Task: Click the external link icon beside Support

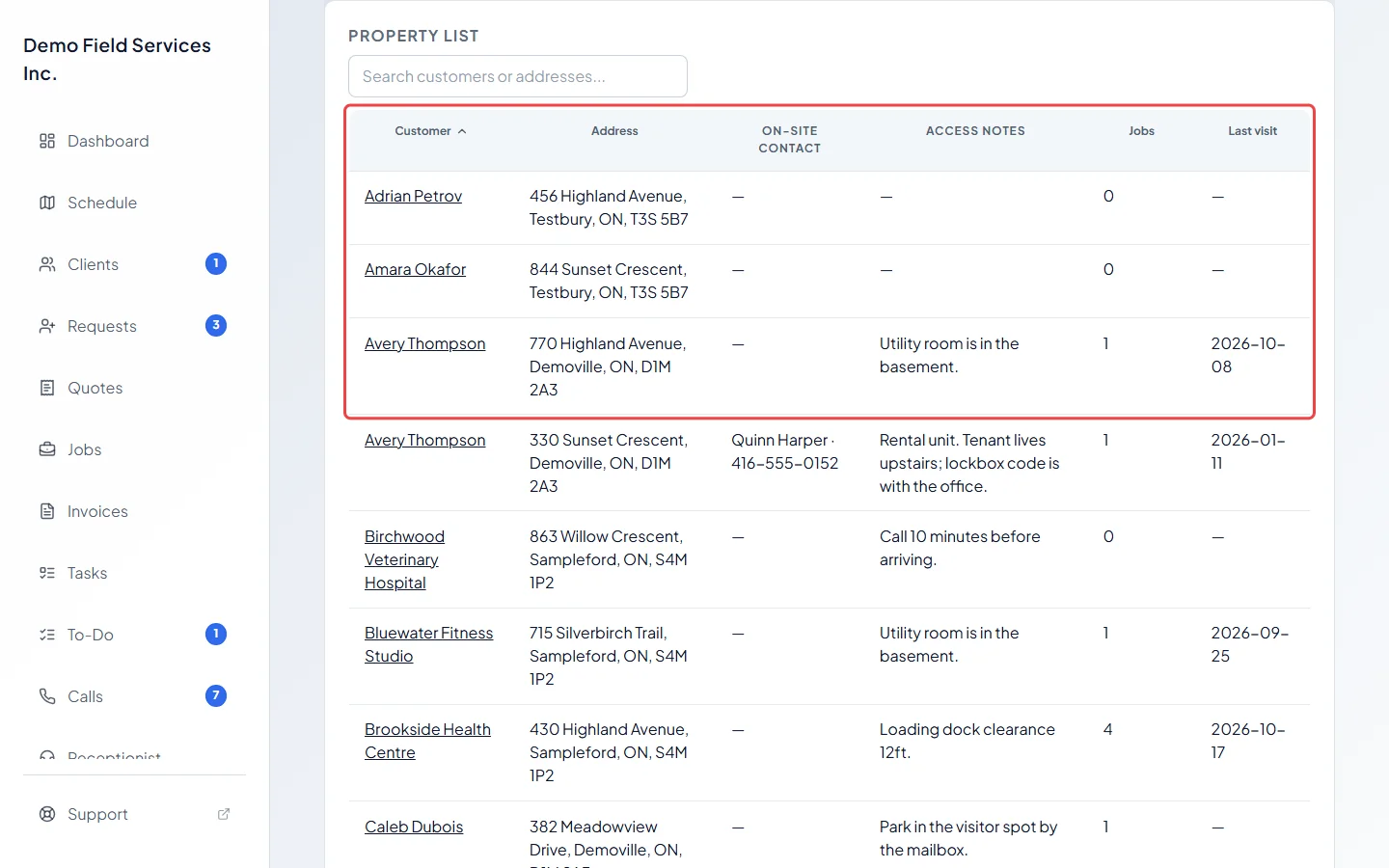Action: coord(224,814)
